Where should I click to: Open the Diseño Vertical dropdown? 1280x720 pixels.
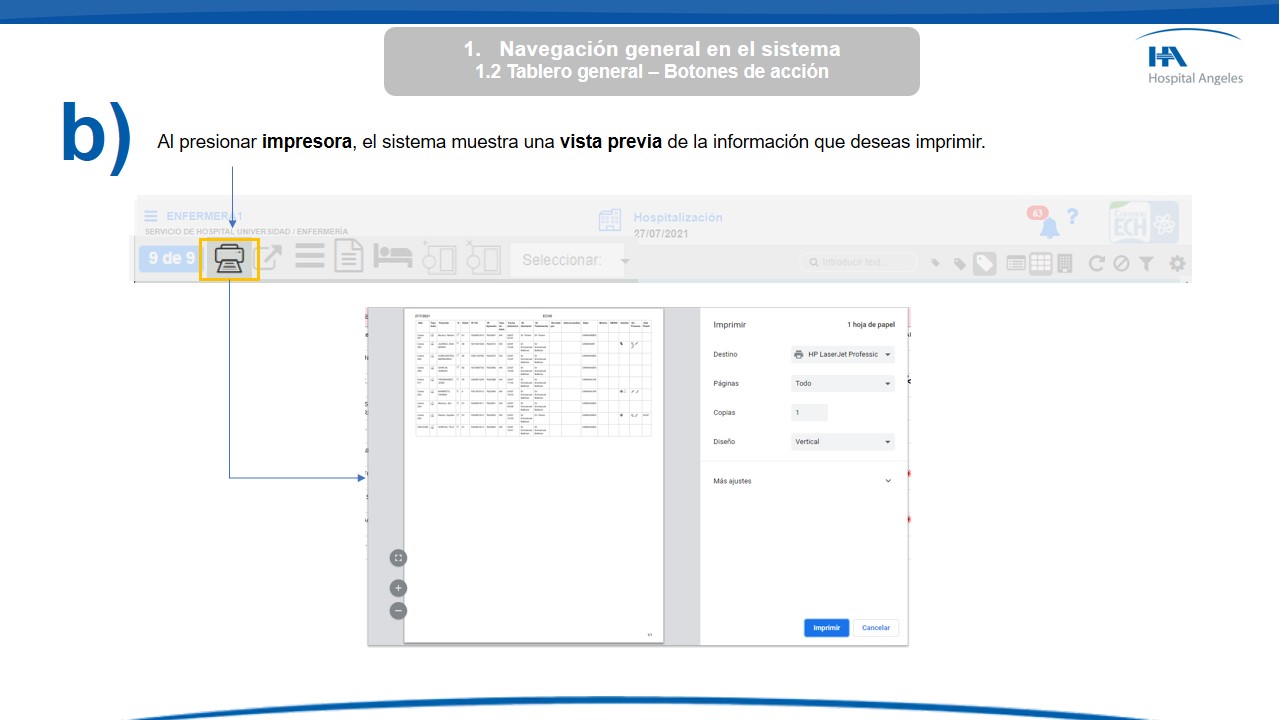tap(842, 441)
